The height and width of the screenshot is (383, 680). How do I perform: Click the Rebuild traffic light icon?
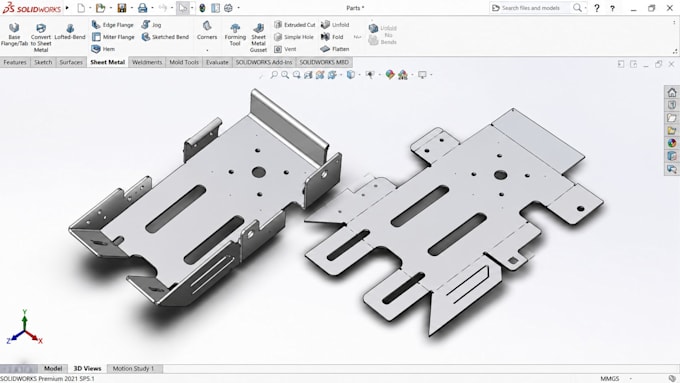(x=203, y=8)
